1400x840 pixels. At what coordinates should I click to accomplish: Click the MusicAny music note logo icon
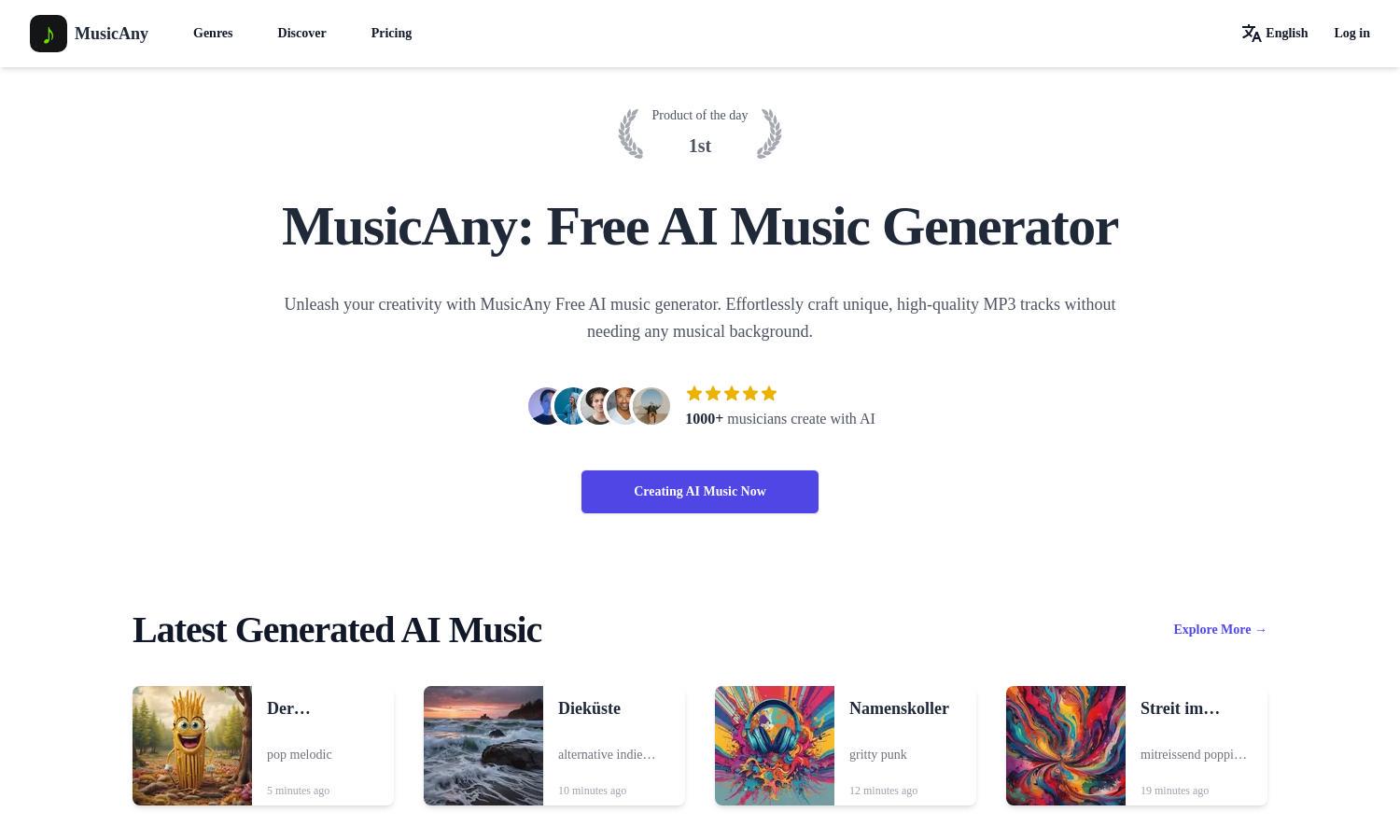[49, 34]
